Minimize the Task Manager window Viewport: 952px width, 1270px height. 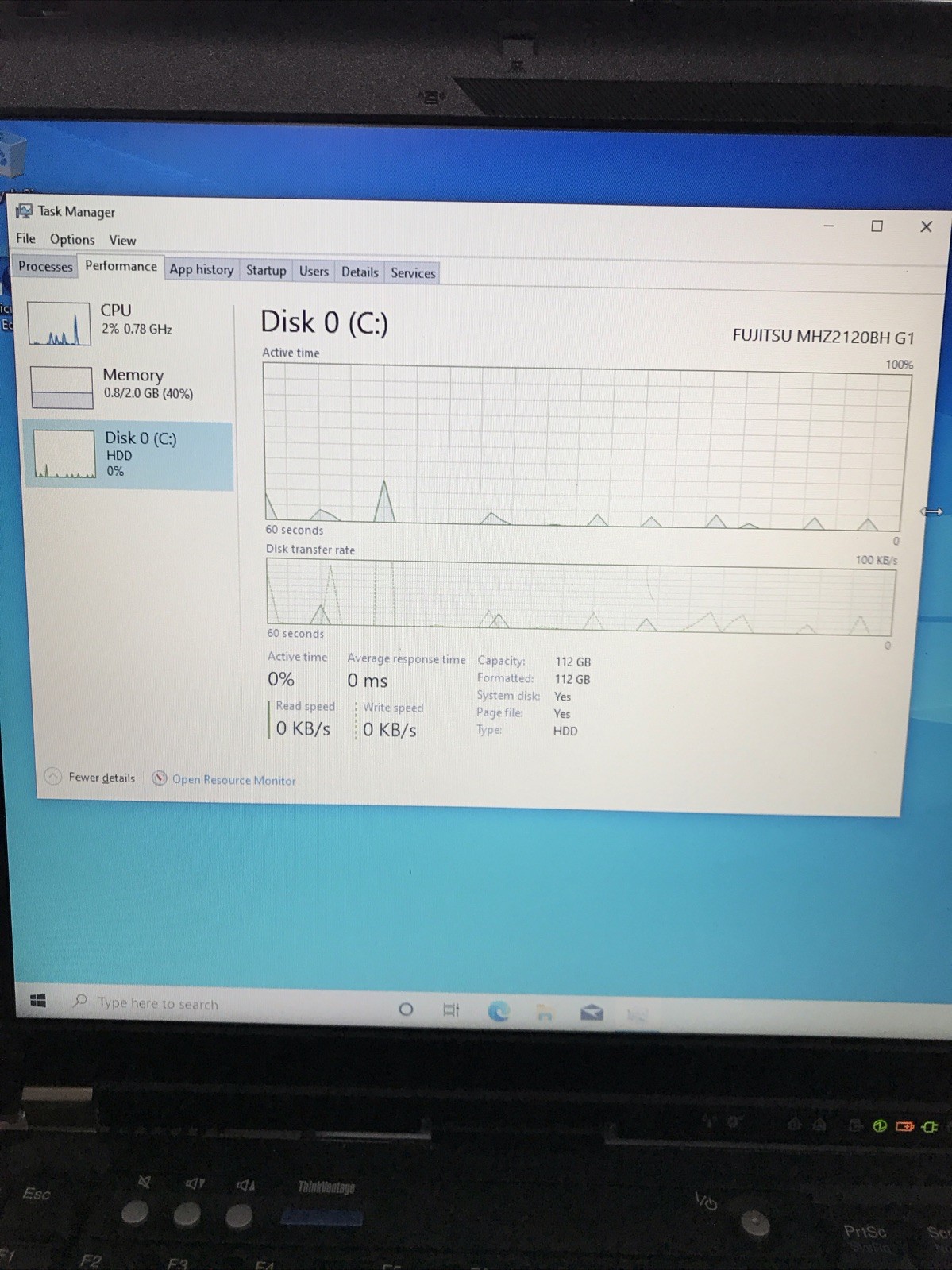pyautogui.click(x=829, y=226)
